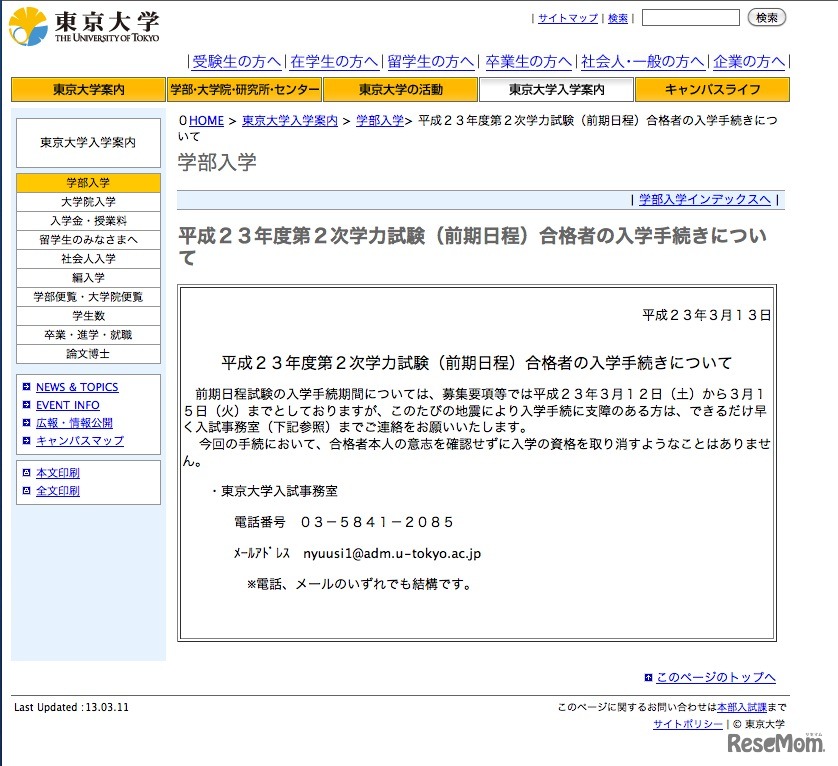Select the 東京大学案内 tab
This screenshot has height=766, width=838.
pyautogui.click(x=87, y=89)
